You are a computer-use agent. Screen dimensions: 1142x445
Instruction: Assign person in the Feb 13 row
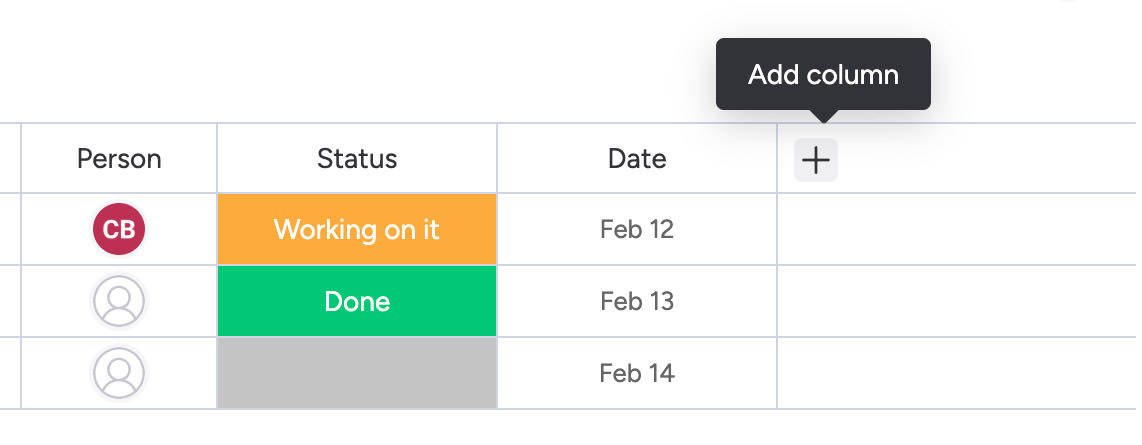click(119, 301)
